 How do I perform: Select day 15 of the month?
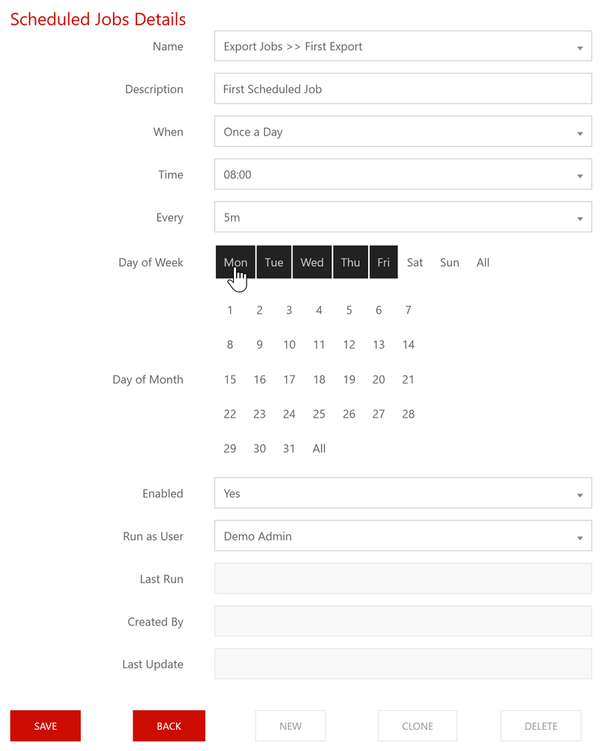(230, 379)
